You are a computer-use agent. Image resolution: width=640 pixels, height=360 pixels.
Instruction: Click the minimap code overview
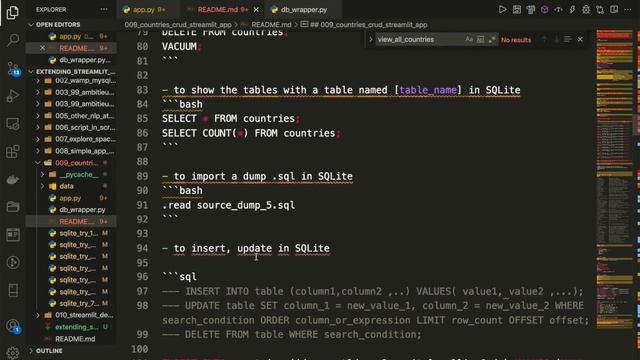614,180
